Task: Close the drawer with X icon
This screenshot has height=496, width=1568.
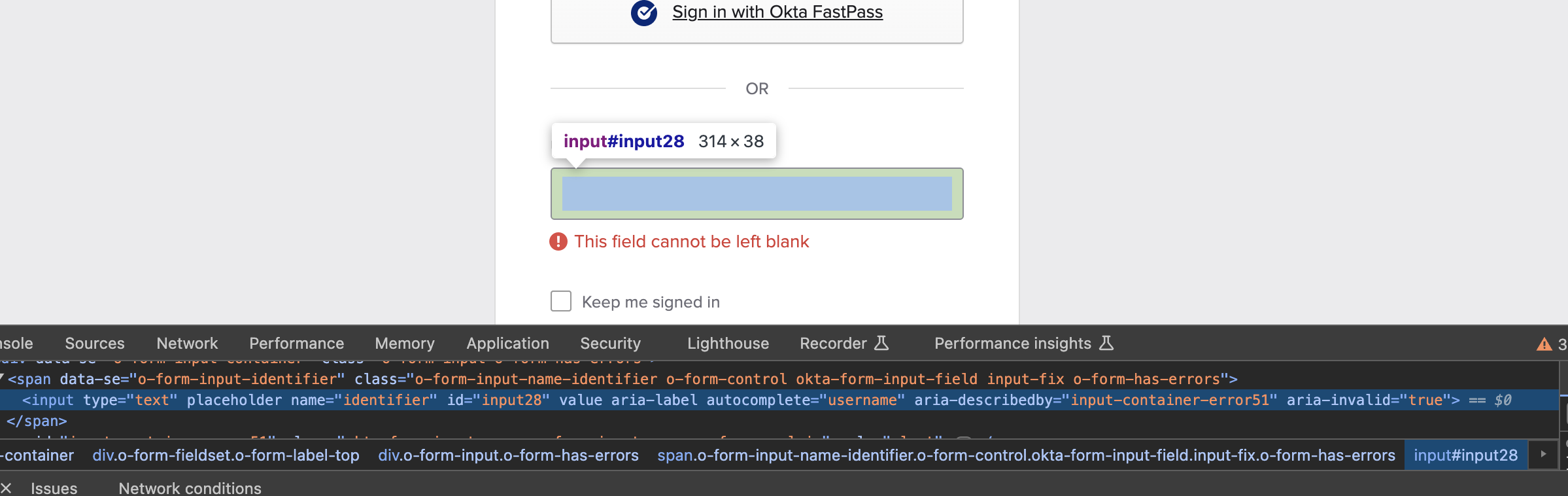Action: coord(6,488)
